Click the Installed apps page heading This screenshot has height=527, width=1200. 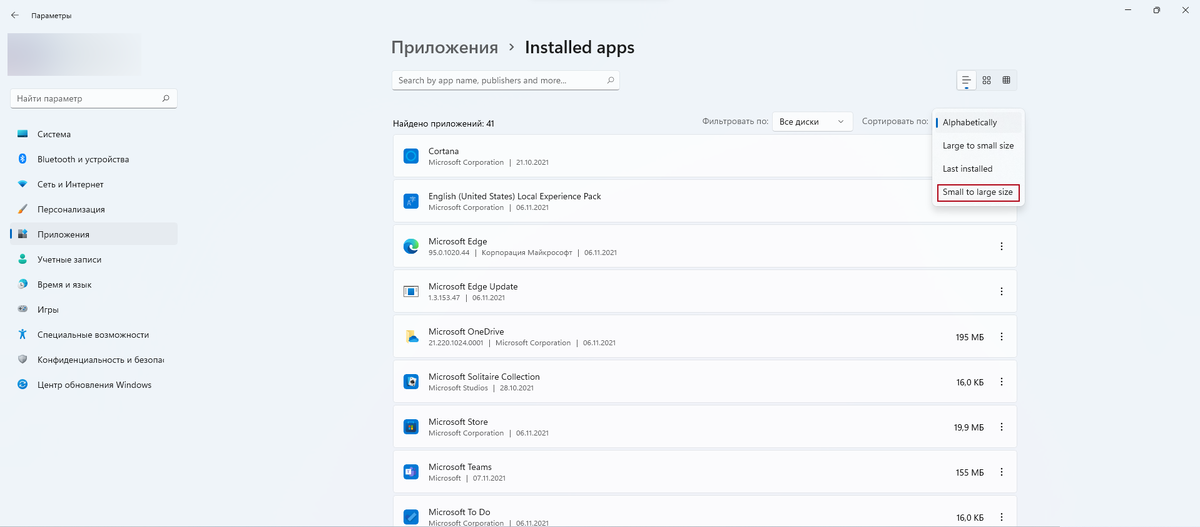580,47
